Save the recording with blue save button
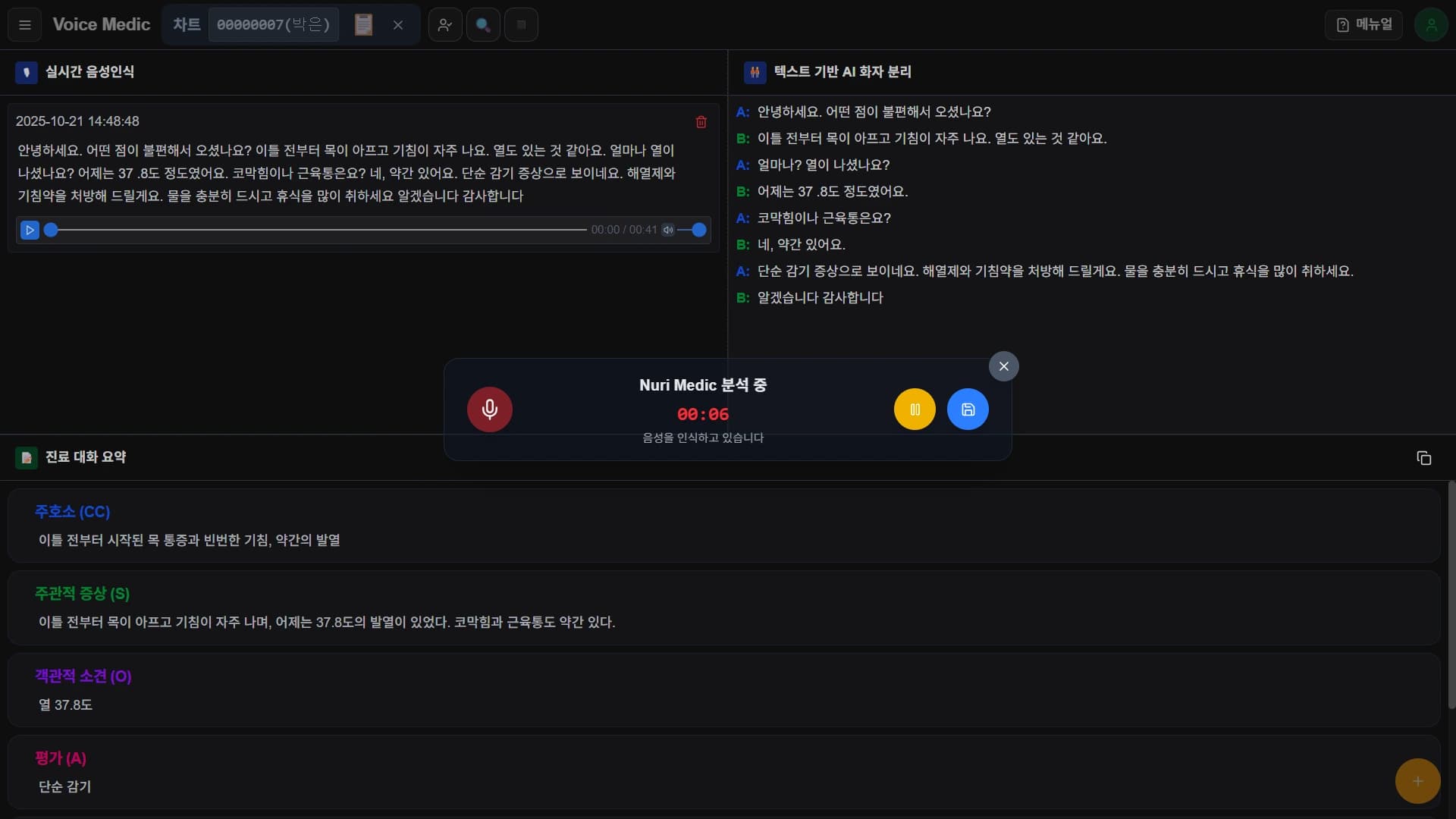 point(968,409)
